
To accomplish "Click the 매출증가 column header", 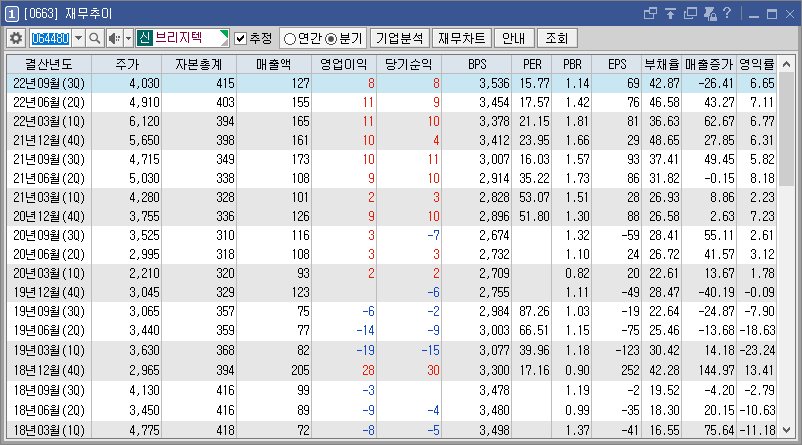I will [x=709, y=64].
